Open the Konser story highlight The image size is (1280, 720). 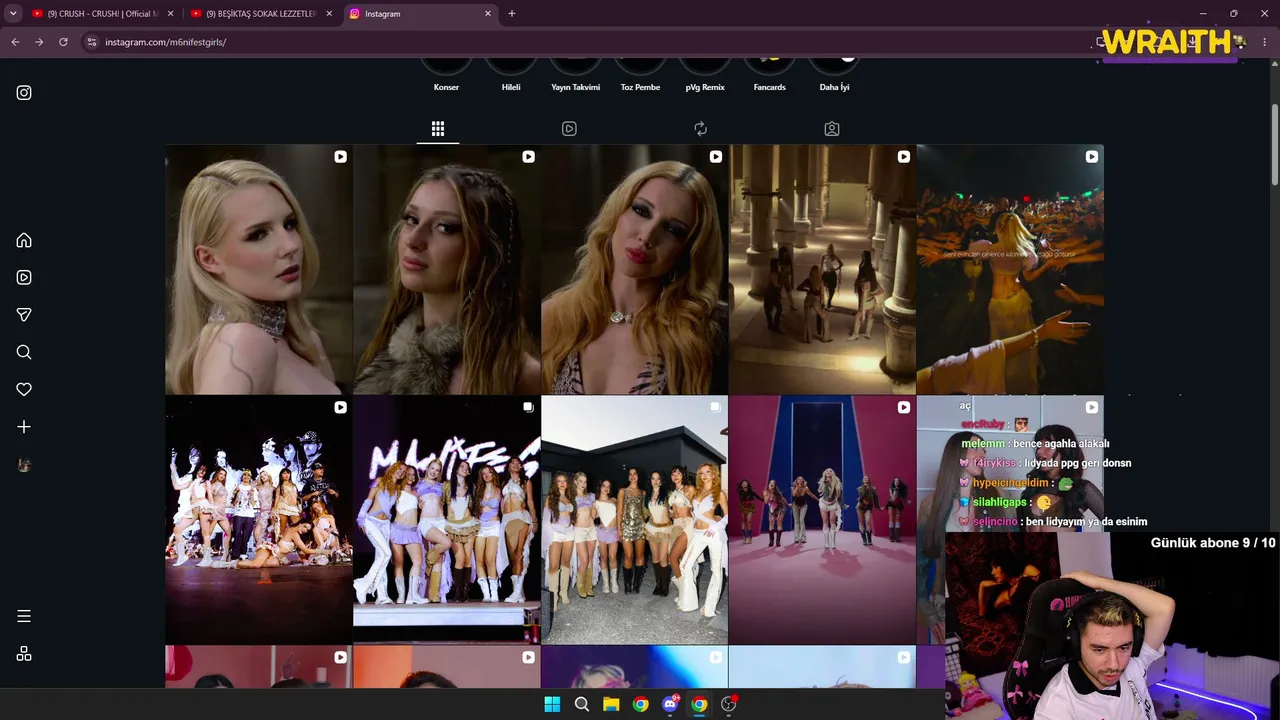coord(446,76)
